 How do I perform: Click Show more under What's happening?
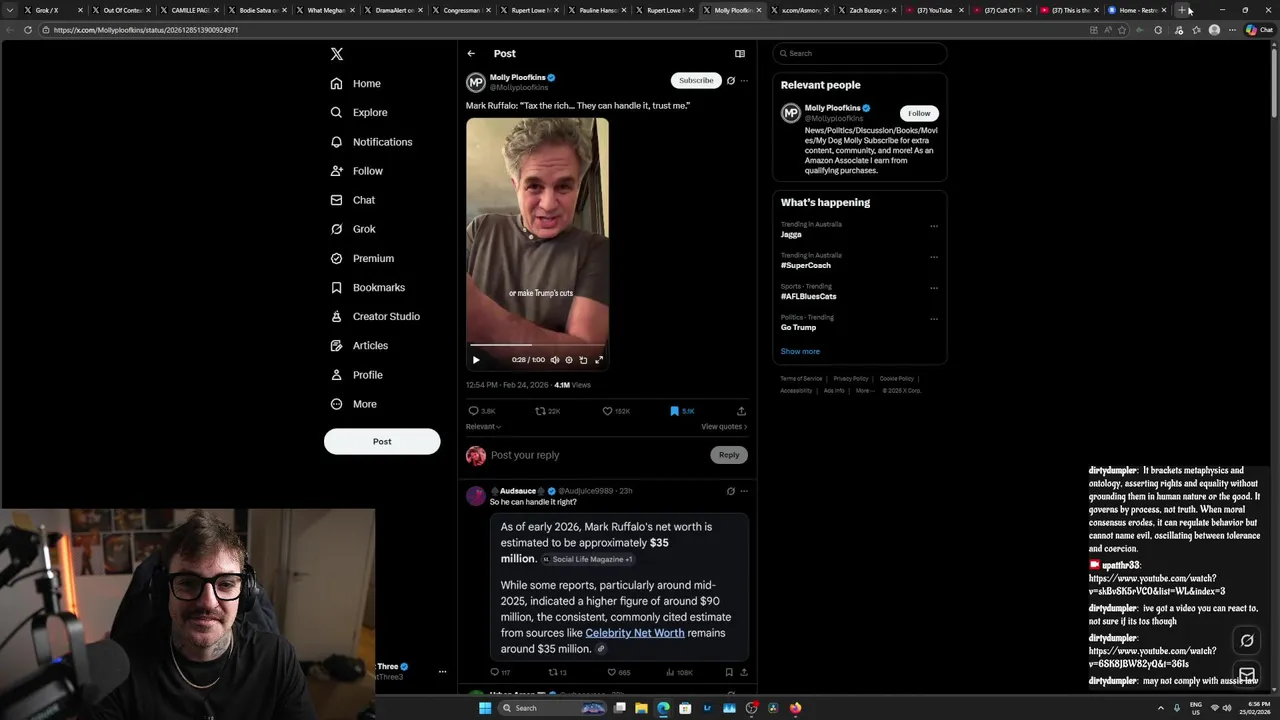(800, 352)
